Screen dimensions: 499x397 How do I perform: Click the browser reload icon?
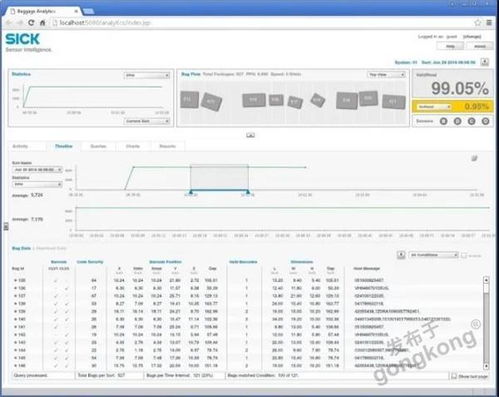pos(31,23)
